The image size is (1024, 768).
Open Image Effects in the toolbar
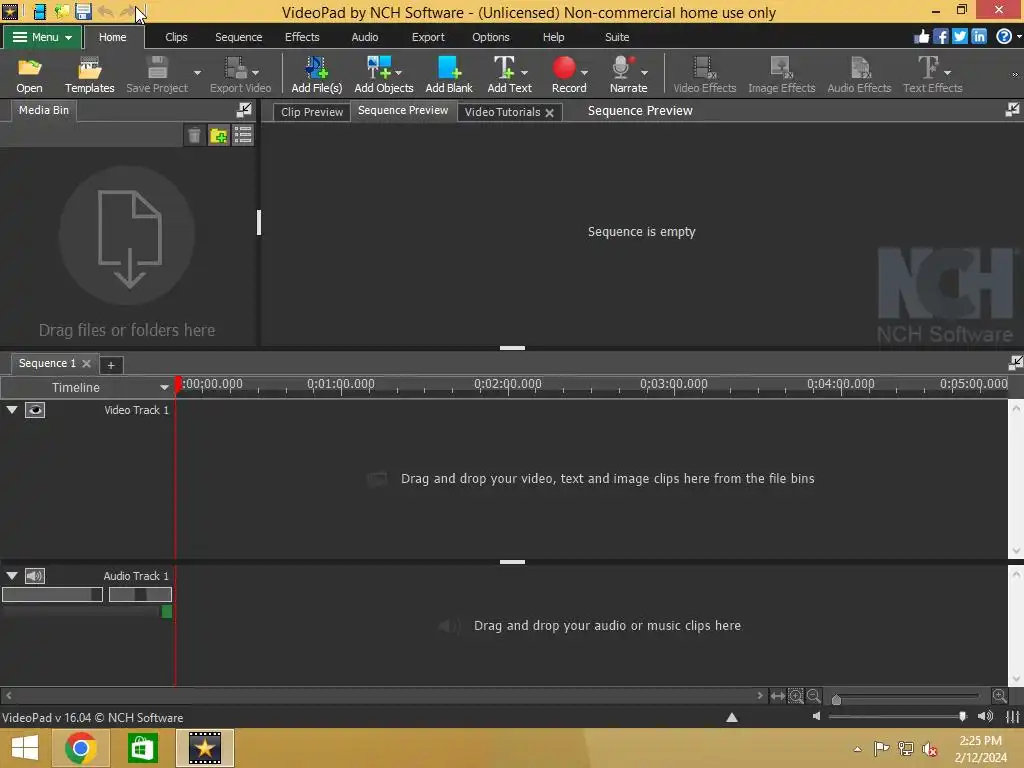pyautogui.click(x=781, y=74)
